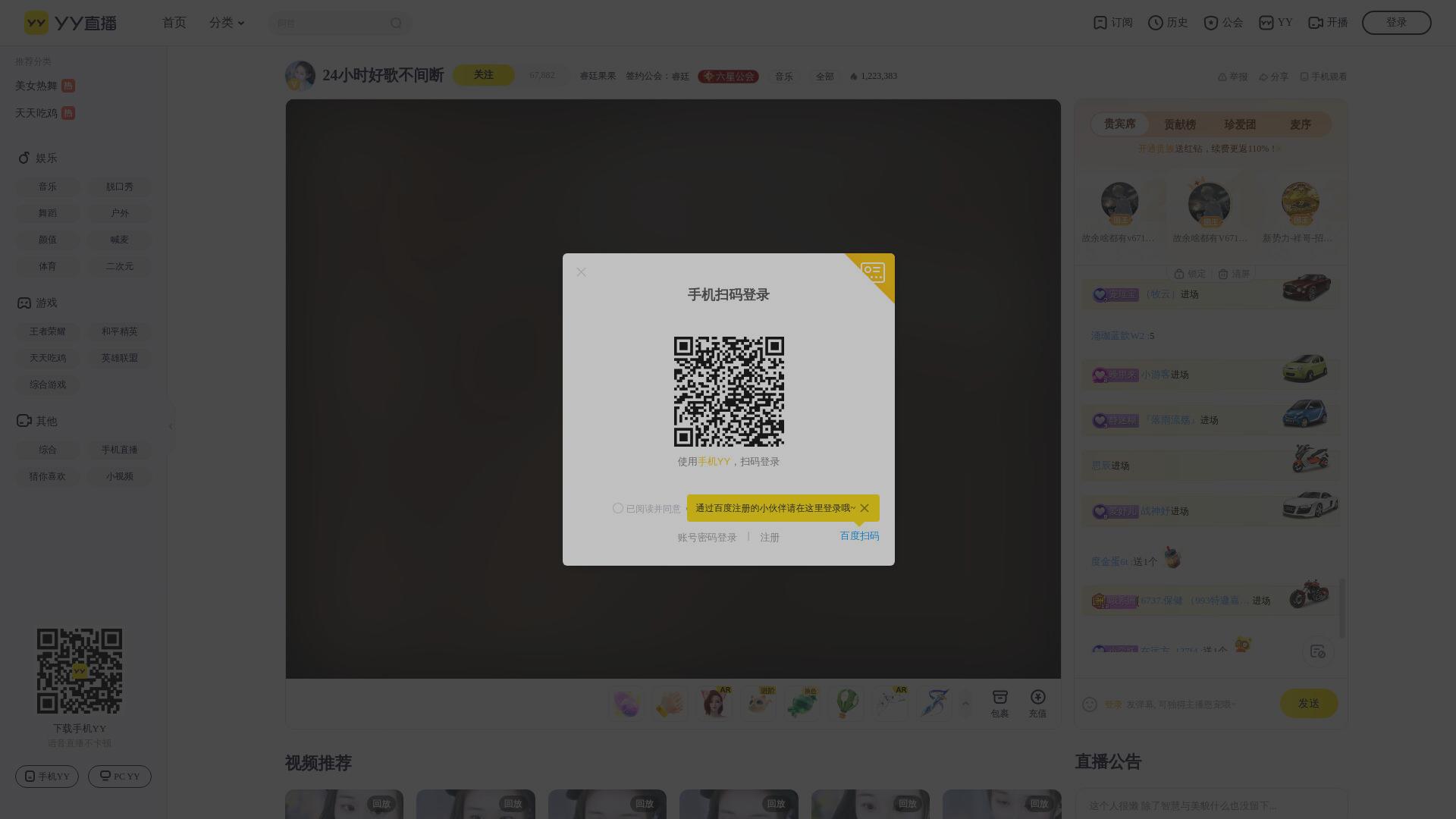Click 清屏 clear chat icon
The height and width of the screenshot is (819, 1456).
tap(1234, 274)
